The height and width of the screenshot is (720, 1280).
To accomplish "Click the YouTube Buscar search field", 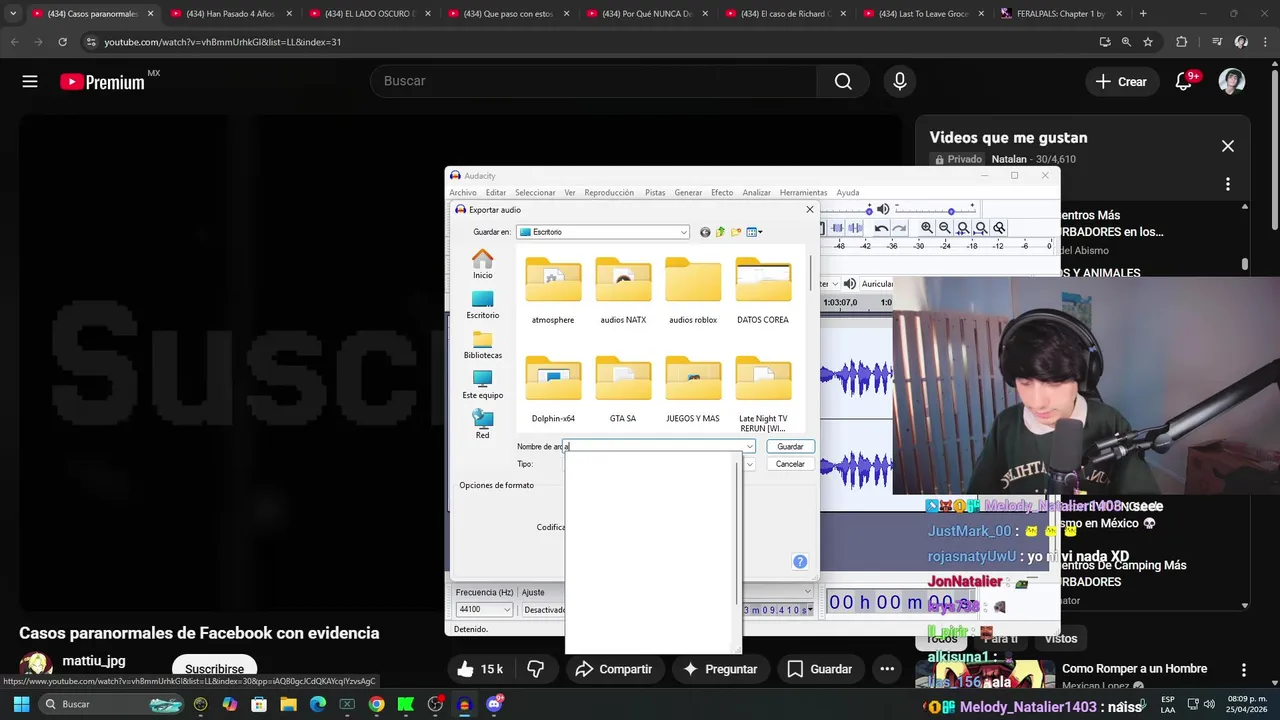I will (x=594, y=81).
